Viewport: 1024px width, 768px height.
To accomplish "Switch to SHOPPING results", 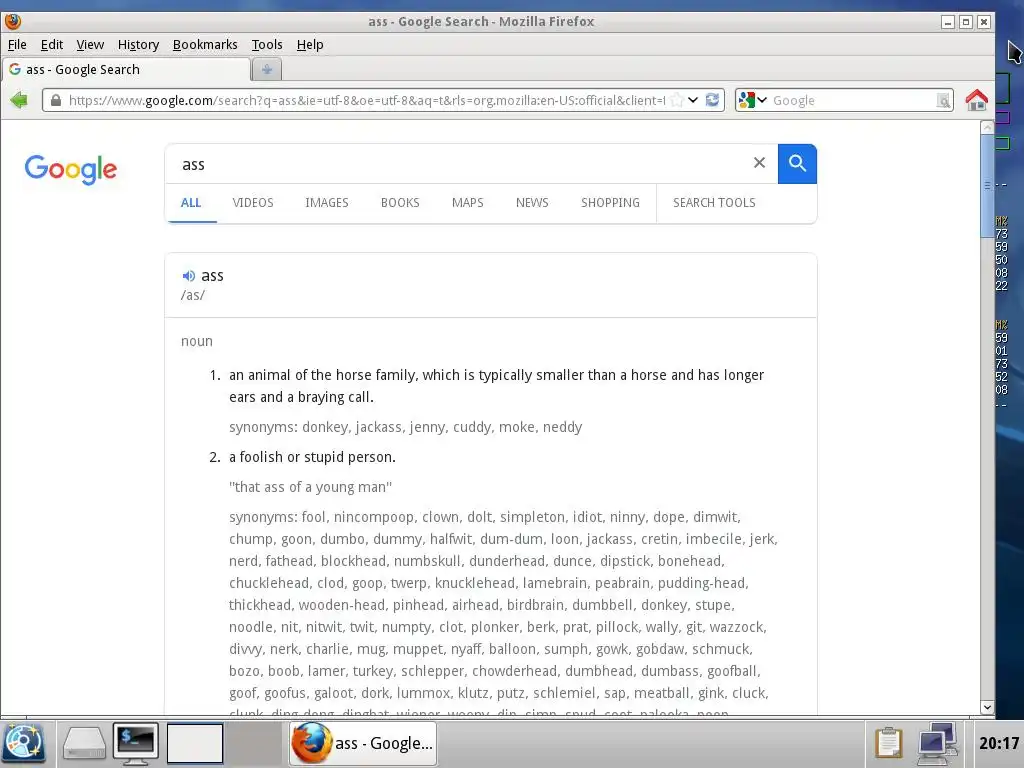I will coord(611,202).
